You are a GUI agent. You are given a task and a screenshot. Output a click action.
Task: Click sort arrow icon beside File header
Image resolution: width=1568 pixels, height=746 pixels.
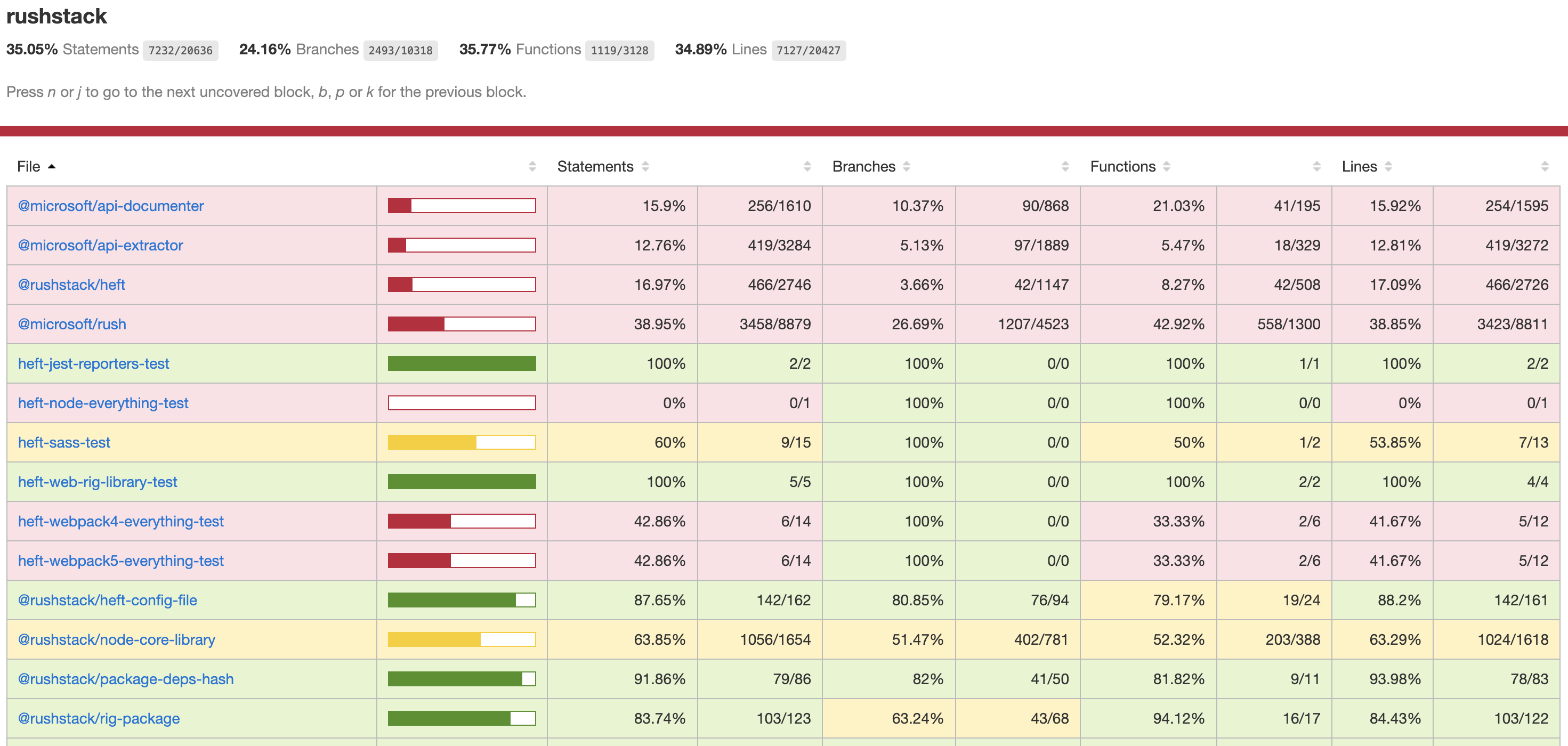coord(52,166)
